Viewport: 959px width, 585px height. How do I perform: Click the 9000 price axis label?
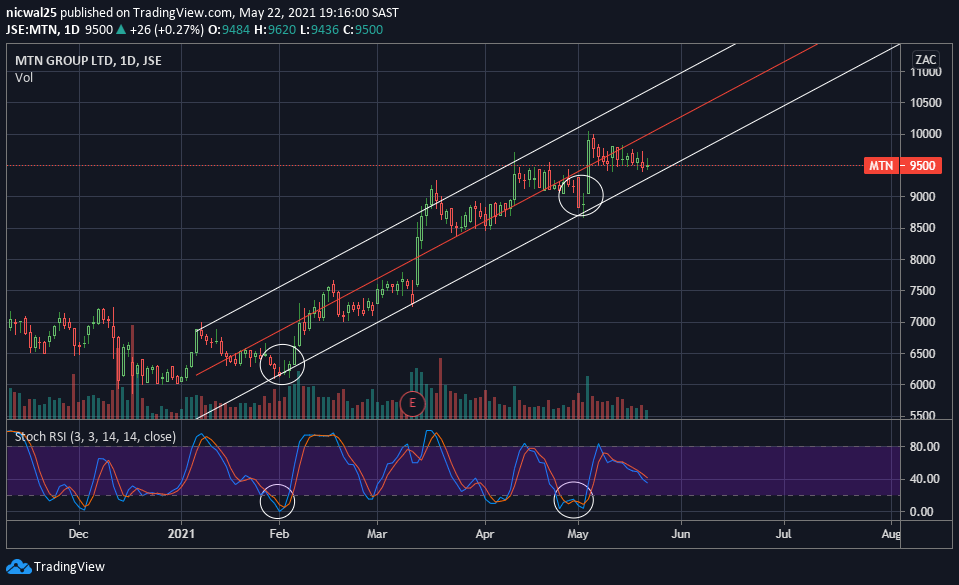point(922,196)
